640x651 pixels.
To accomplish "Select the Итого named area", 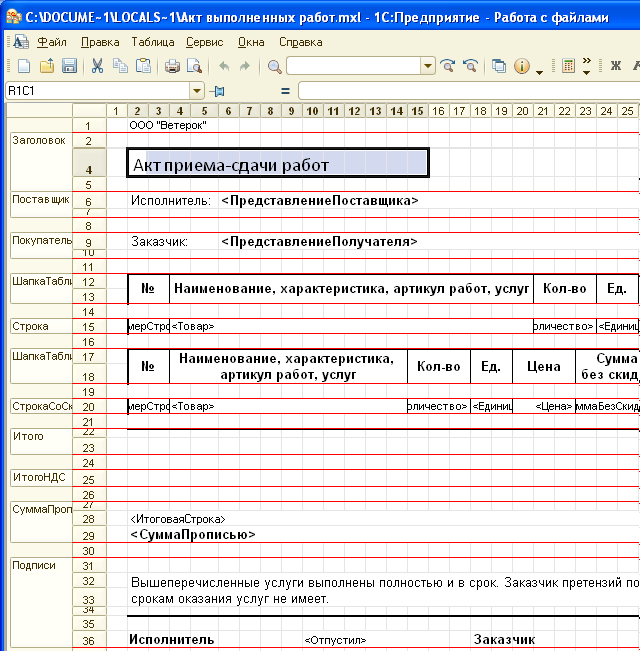I will pos(41,441).
